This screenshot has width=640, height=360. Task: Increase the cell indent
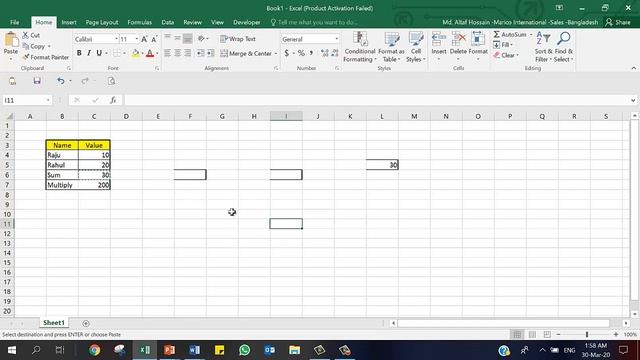pos(211,53)
